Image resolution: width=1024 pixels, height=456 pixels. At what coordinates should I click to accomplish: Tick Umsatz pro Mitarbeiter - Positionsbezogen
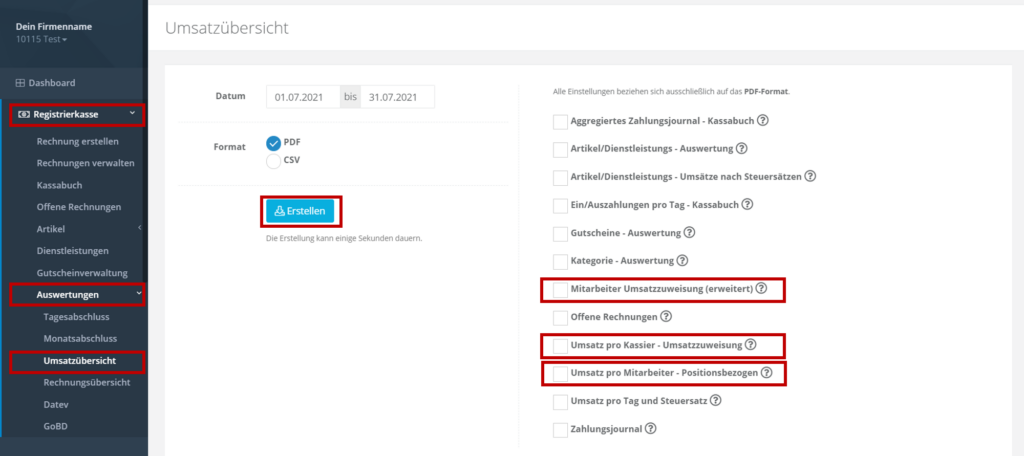point(560,374)
